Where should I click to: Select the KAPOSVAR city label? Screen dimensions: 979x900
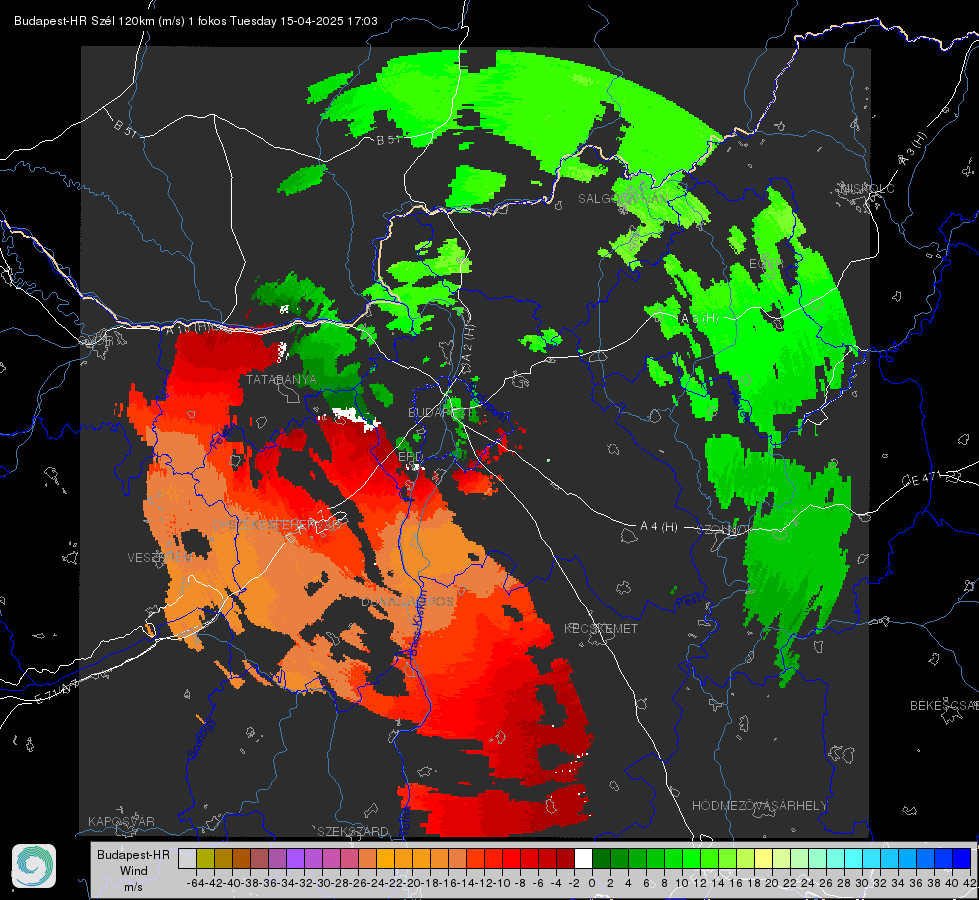tap(121, 821)
